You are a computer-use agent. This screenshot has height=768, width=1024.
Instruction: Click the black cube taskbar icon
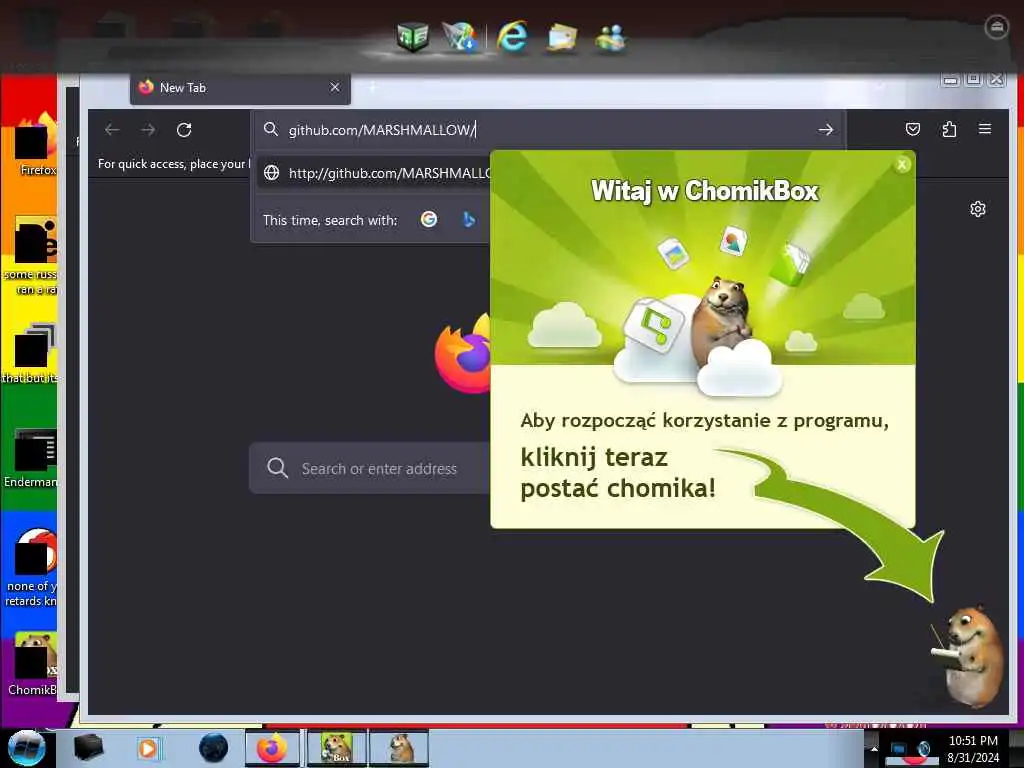88,748
